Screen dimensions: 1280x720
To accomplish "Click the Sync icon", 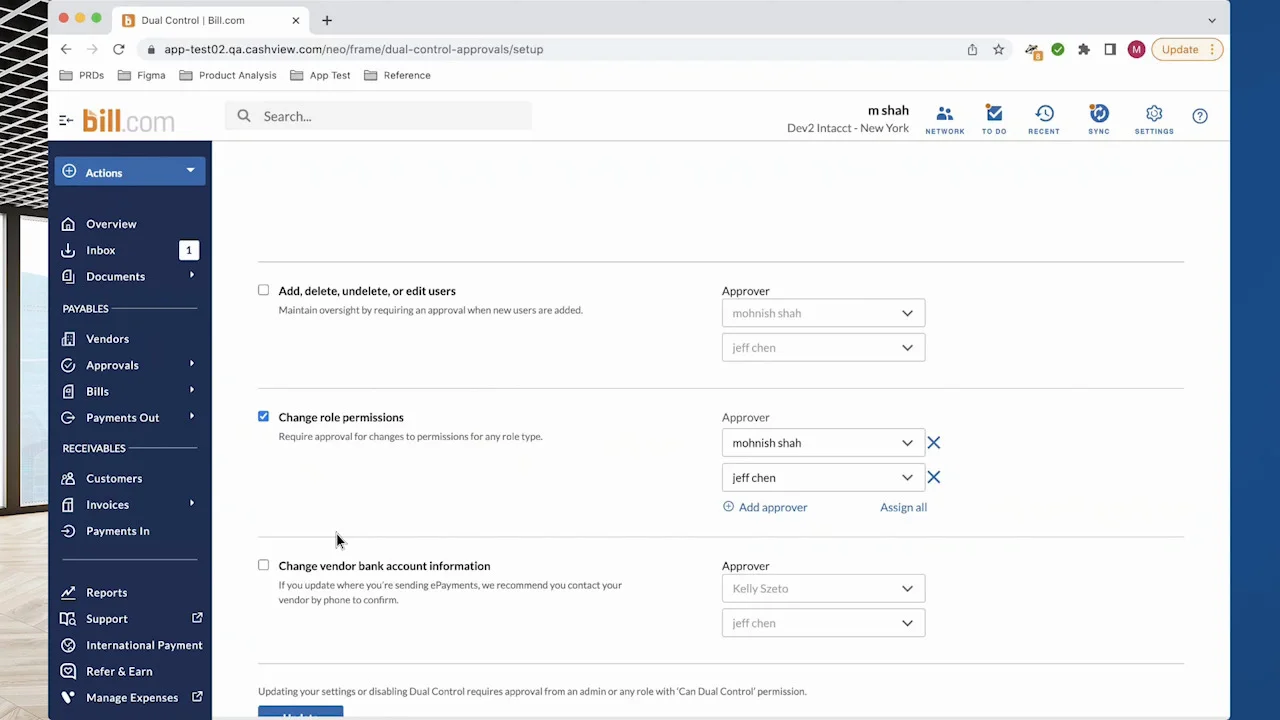I will [x=1098, y=118].
